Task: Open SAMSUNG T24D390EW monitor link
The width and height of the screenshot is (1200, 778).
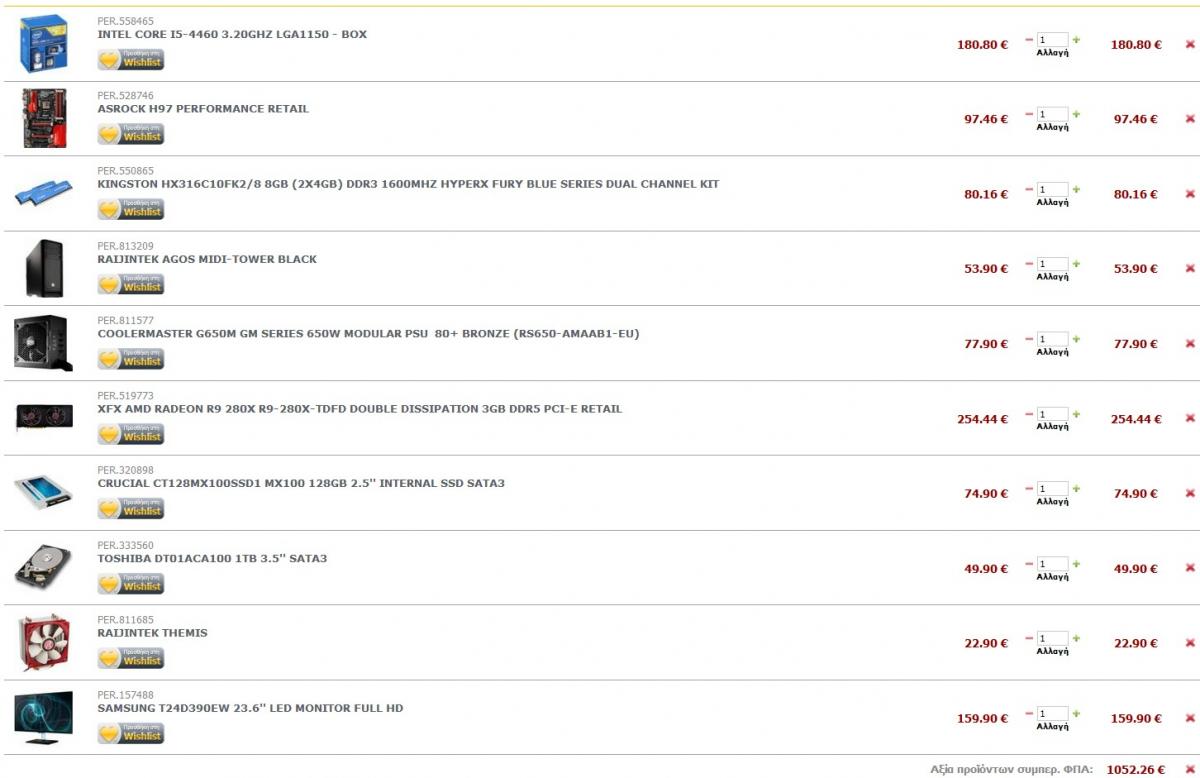Action: click(x=250, y=708)
